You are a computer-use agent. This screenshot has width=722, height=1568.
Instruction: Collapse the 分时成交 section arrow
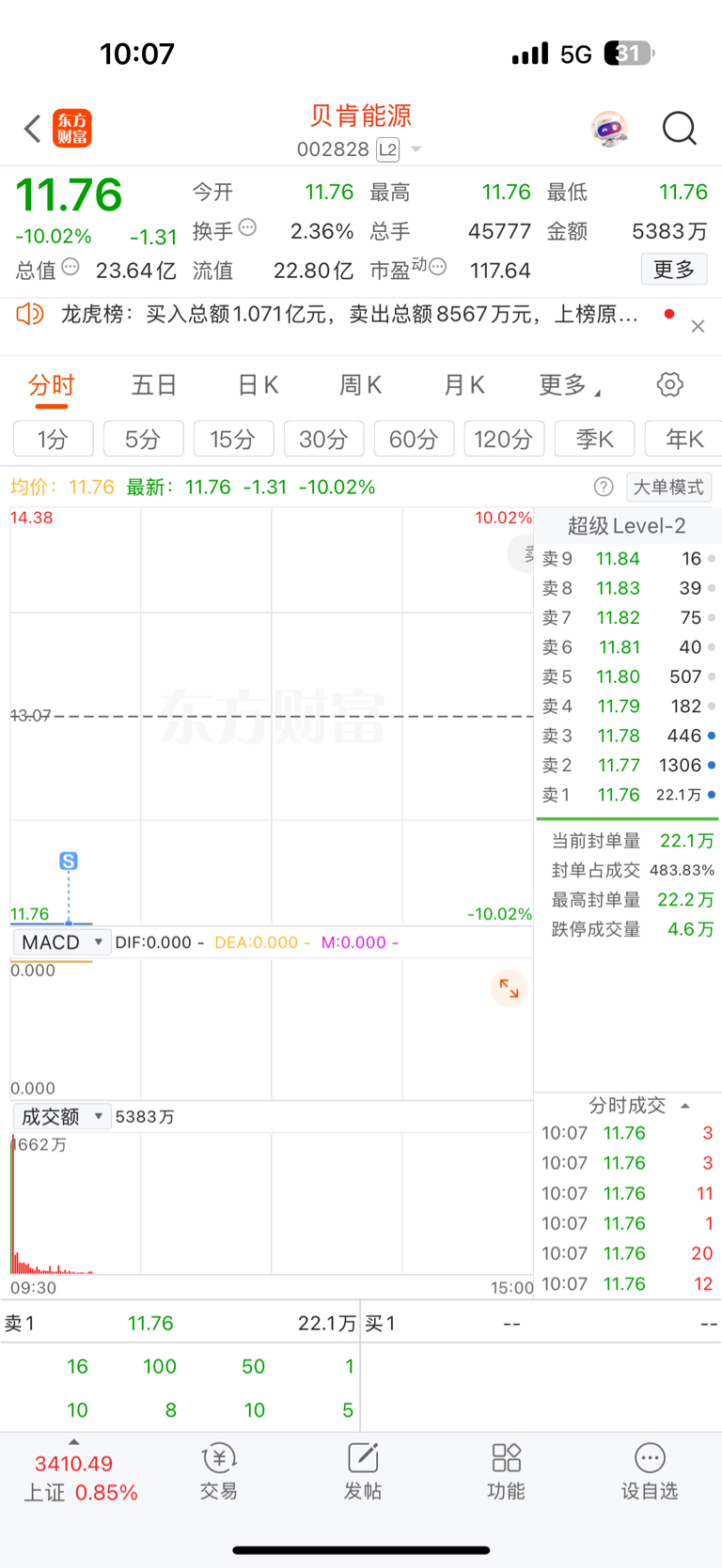685,1106
